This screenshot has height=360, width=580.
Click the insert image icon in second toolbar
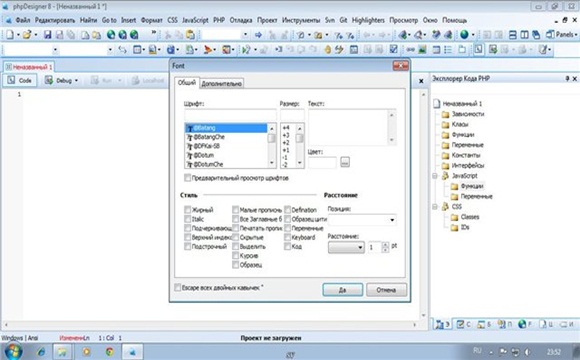(422, 49)
